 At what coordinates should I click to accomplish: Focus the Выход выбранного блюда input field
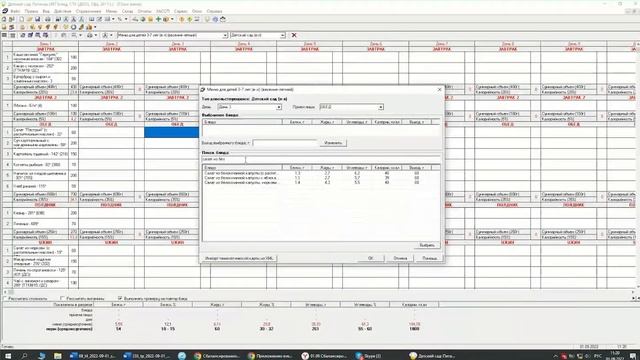point(284,143)
